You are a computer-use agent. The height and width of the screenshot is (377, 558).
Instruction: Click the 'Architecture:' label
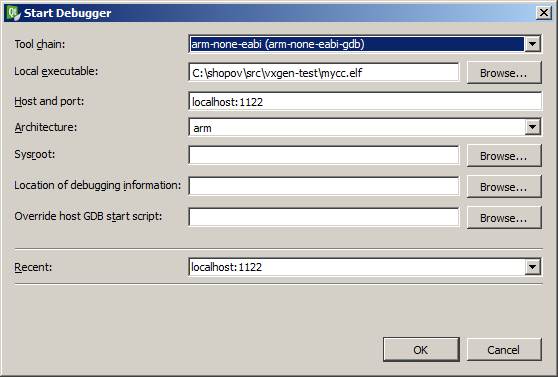coord(46,127)
